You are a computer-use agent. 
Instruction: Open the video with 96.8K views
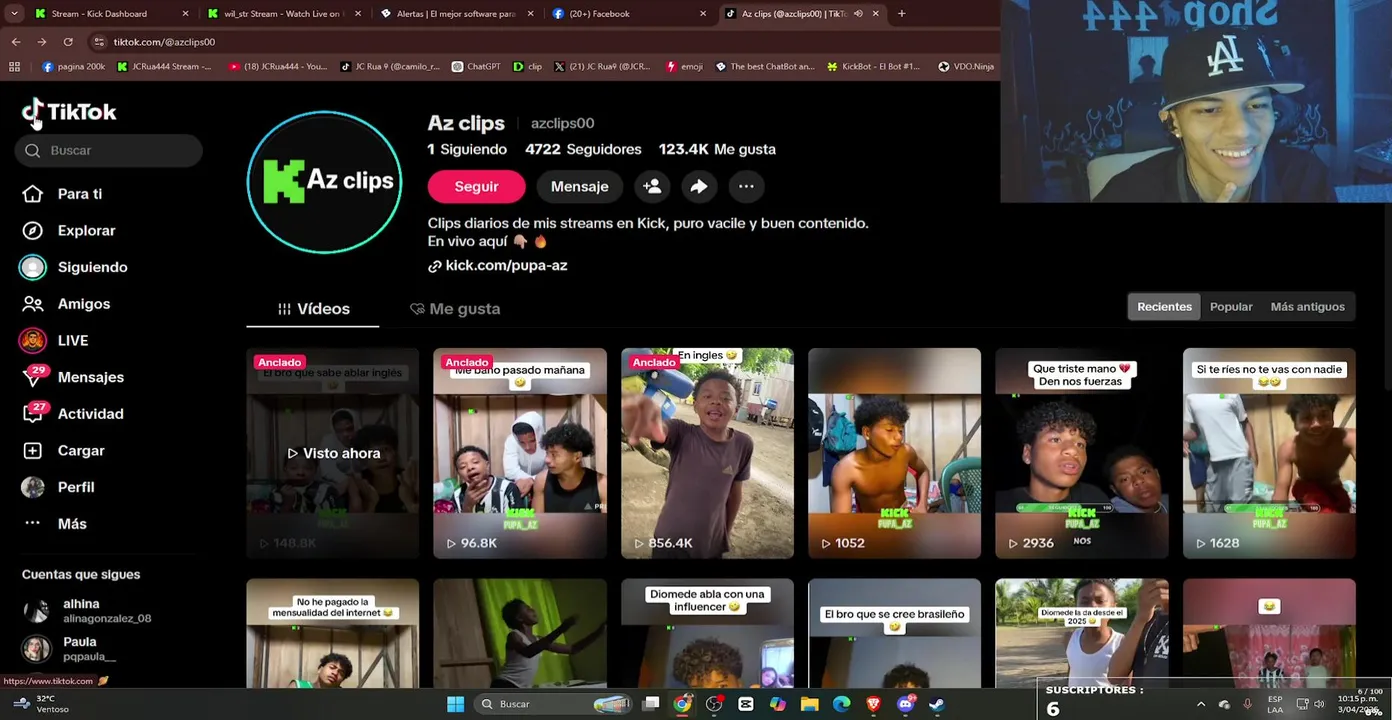(520, 453)
